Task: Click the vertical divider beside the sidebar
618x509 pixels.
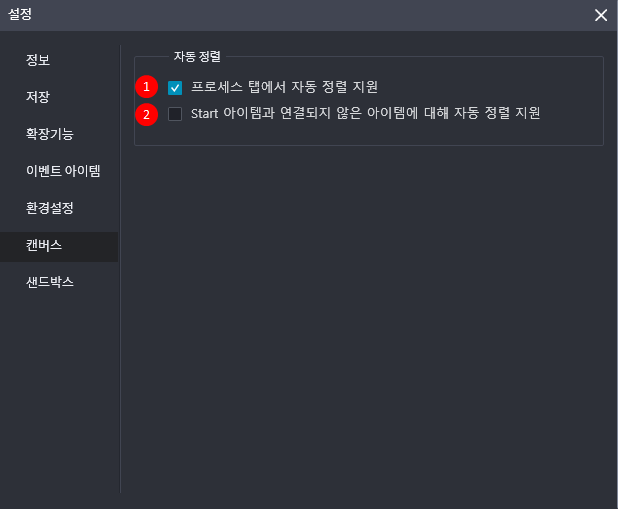Action: tap(120, 269)
